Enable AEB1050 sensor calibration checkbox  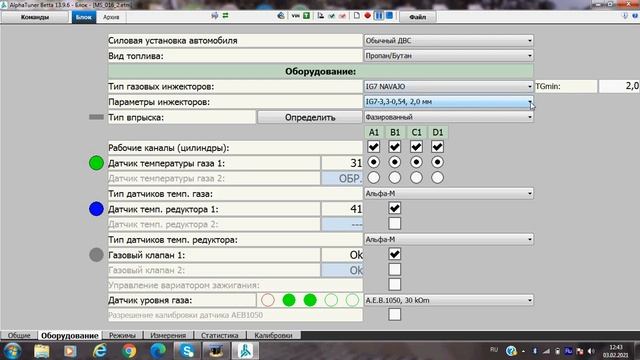tap(395, 314)
